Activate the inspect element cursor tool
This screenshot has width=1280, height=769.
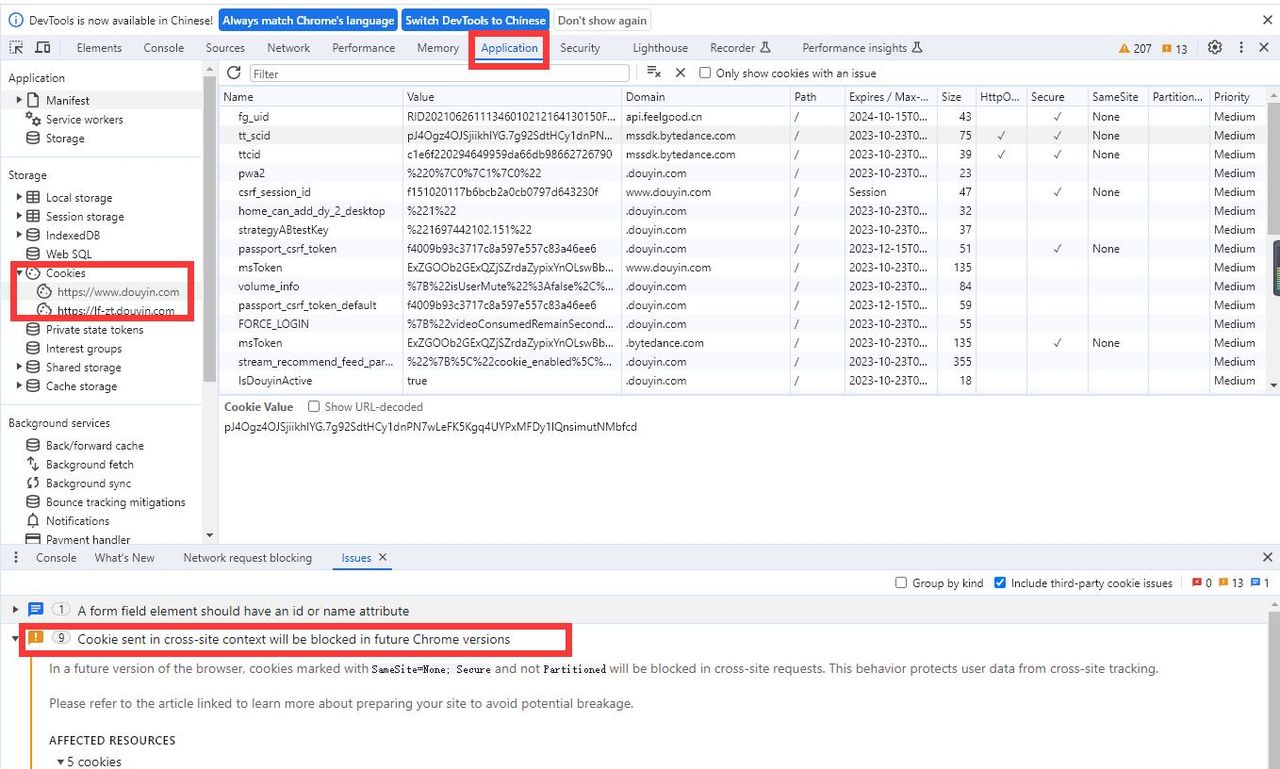click(16, 47)
